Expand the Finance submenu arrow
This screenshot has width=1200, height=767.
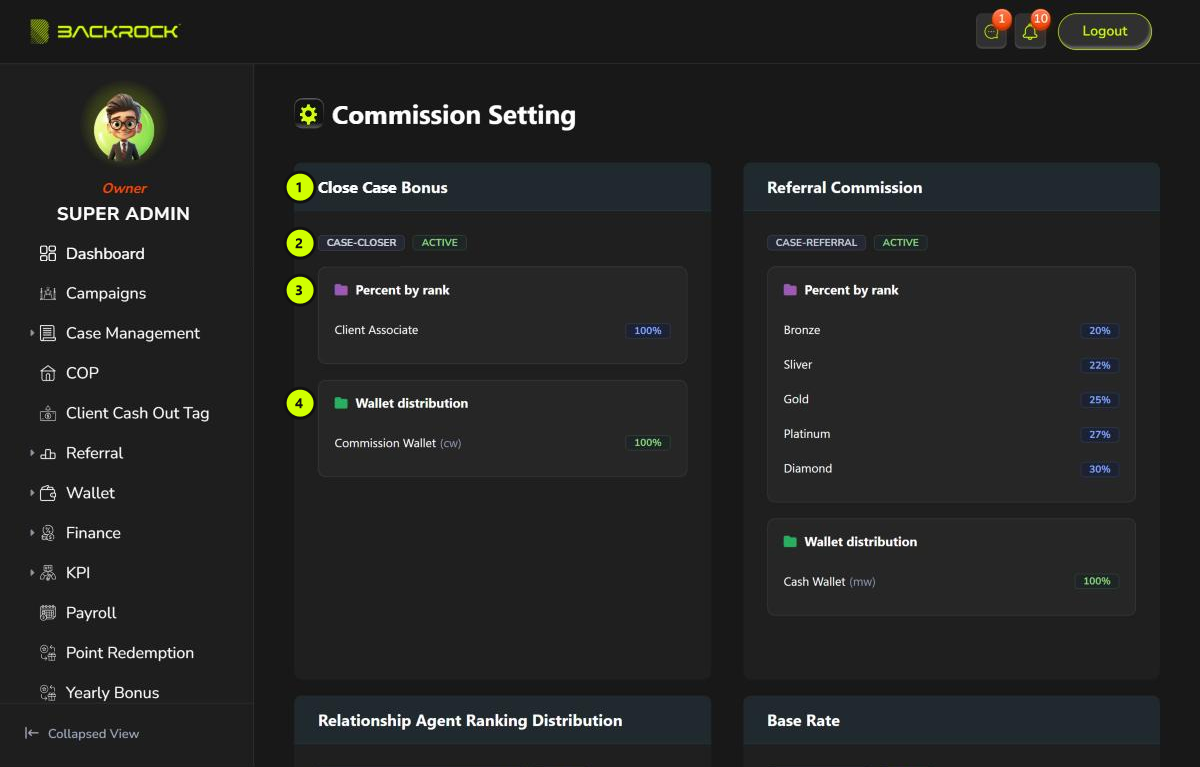coord(32,533)
